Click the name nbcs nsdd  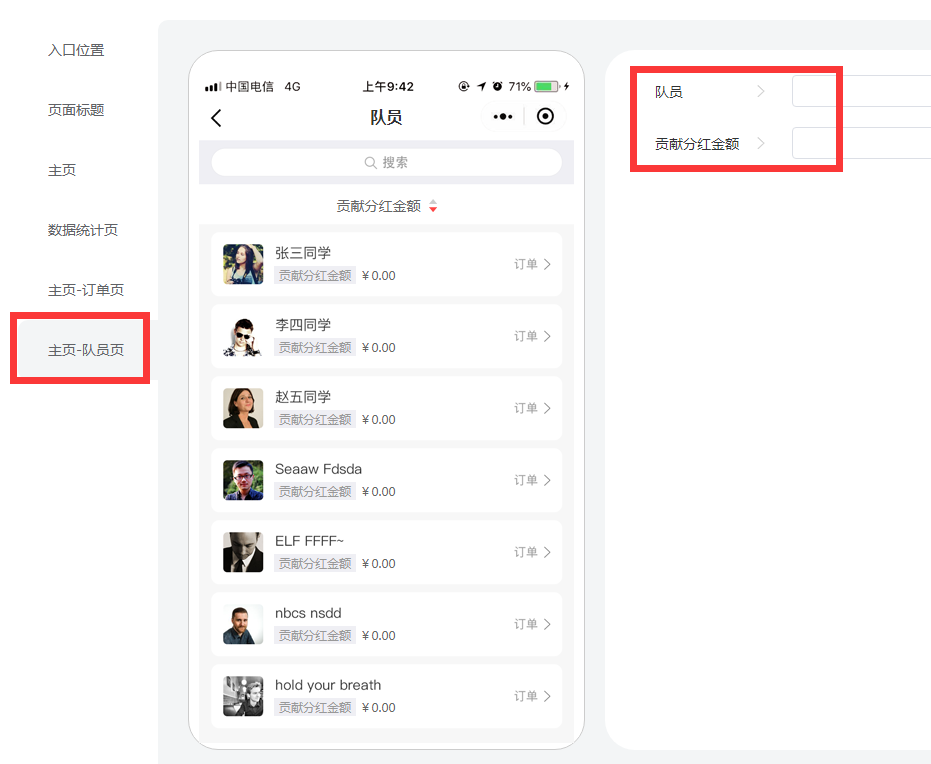(x=308, y=613)
